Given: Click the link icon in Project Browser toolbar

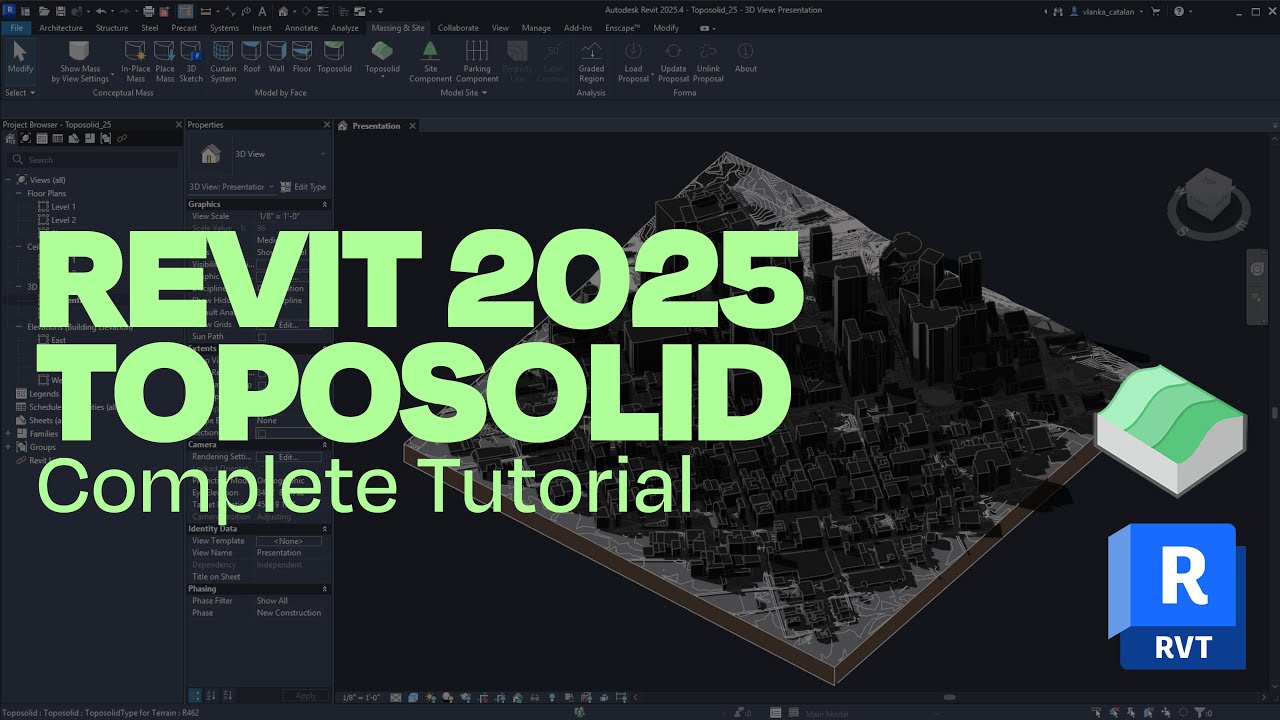Looking at the screenshot, I should pyautogui.click(x=122, y=138).
